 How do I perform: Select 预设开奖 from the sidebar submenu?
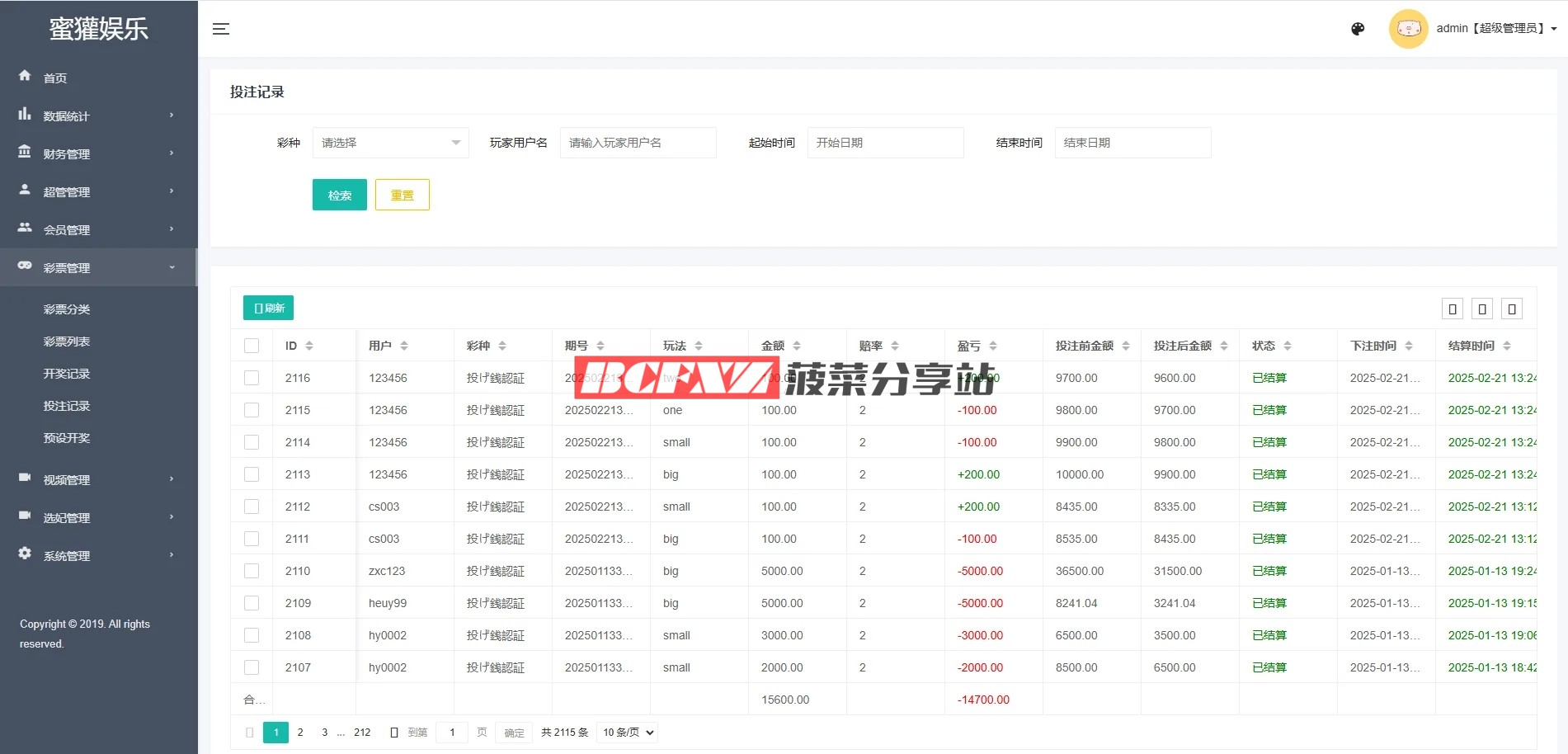click(x=67, y=438)
